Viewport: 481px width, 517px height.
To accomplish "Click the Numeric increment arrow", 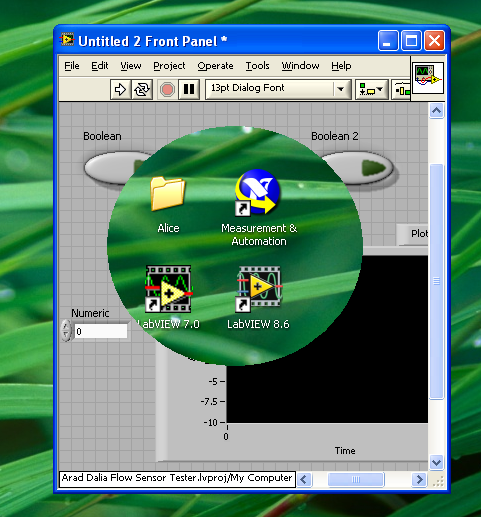I will tap(66, 326).
